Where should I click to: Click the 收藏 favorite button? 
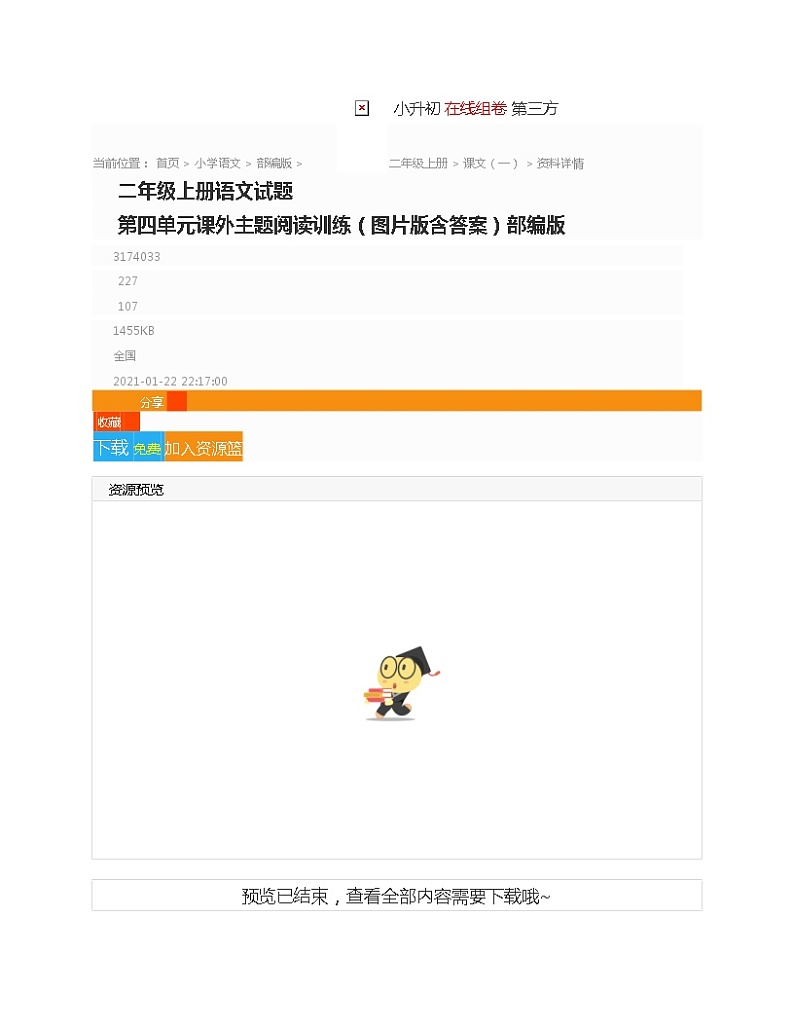(109, 422)
